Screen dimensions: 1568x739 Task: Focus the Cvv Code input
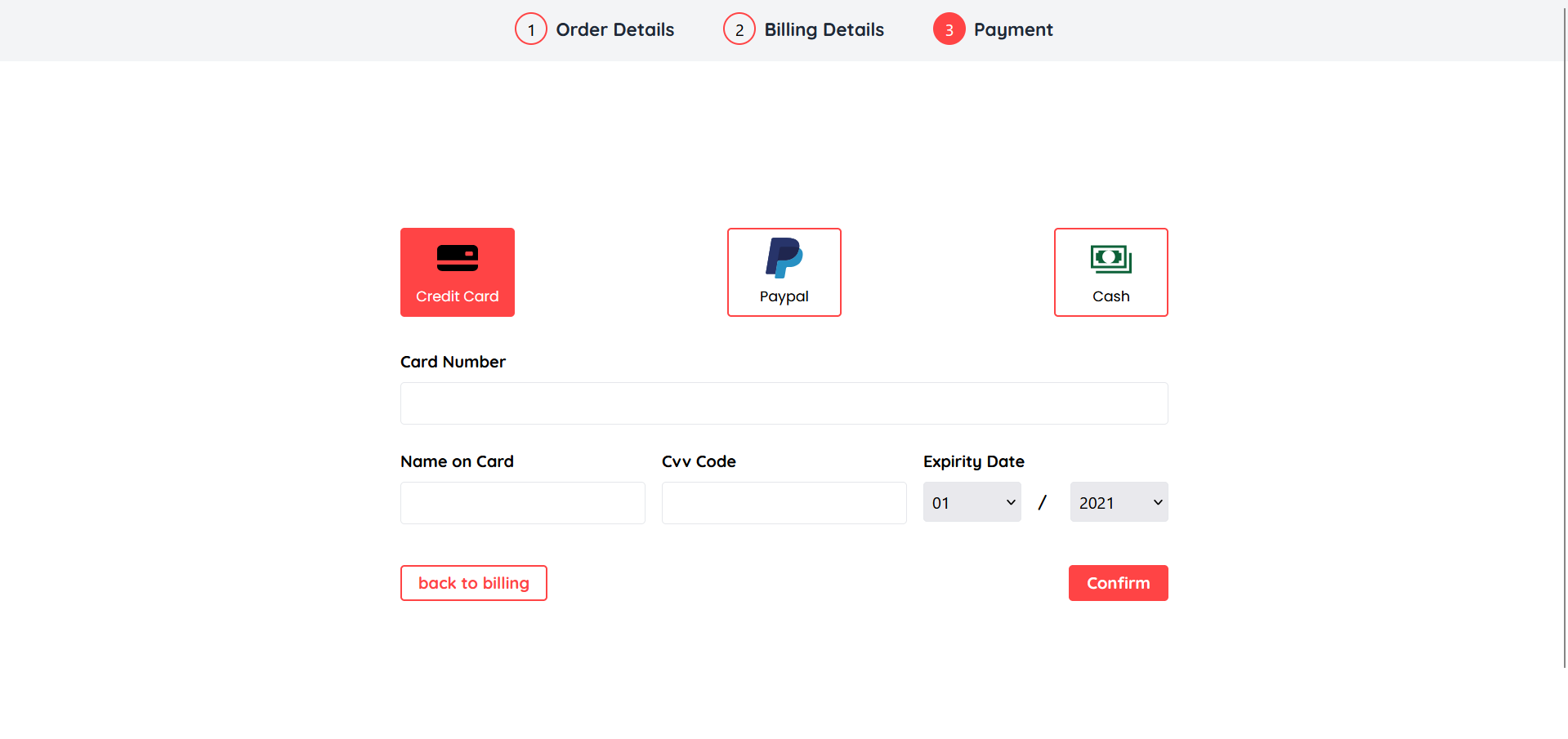coord(784,503)
